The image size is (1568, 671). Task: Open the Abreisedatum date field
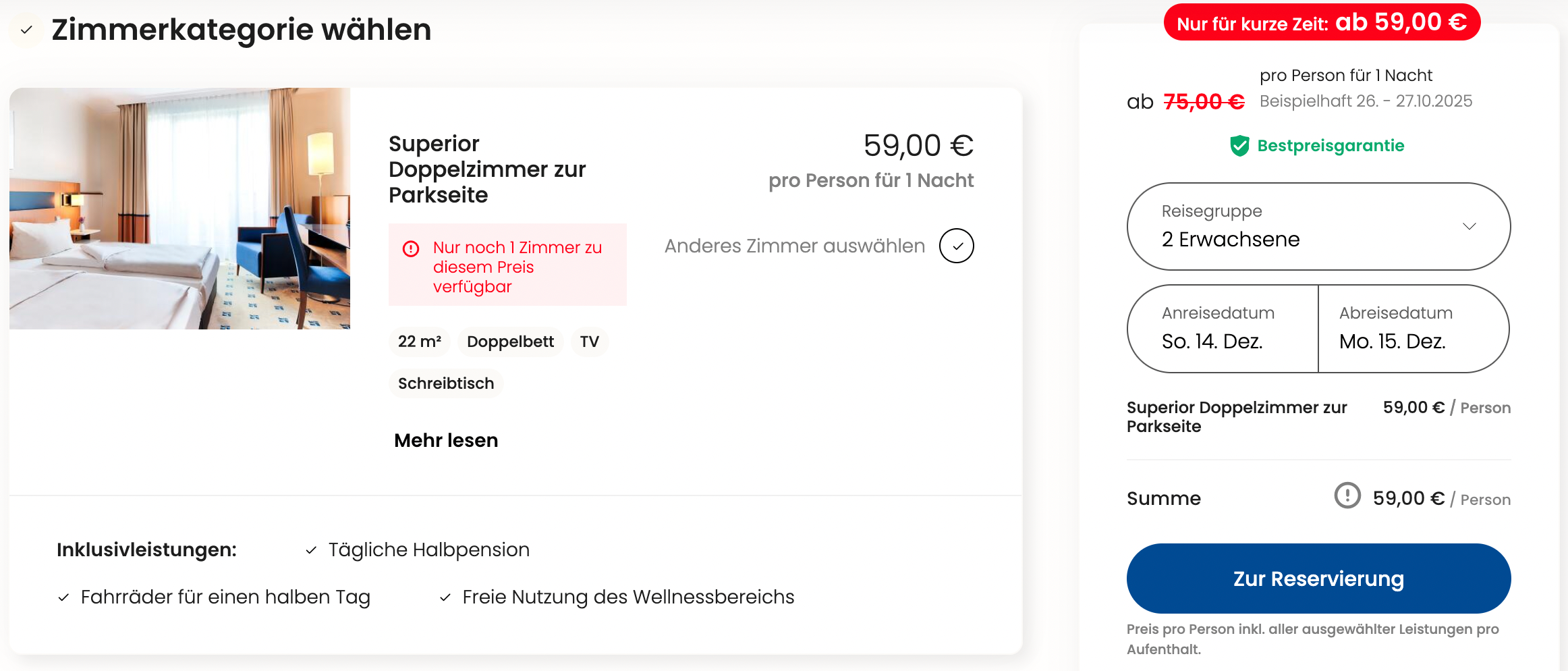click(1413, 329)
